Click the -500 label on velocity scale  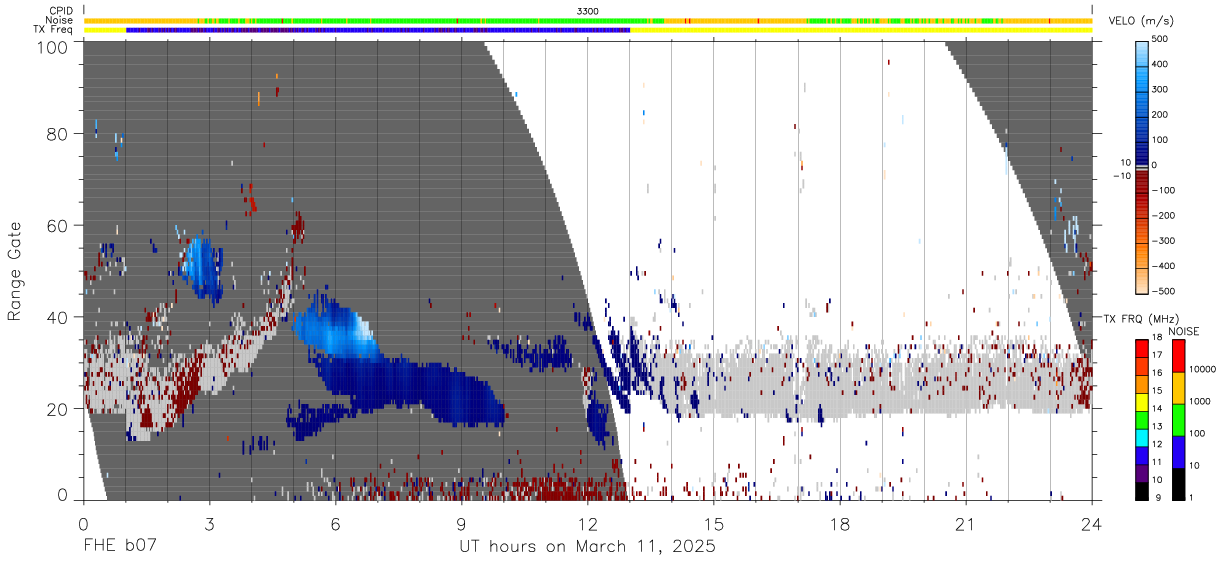point(1163,291)
